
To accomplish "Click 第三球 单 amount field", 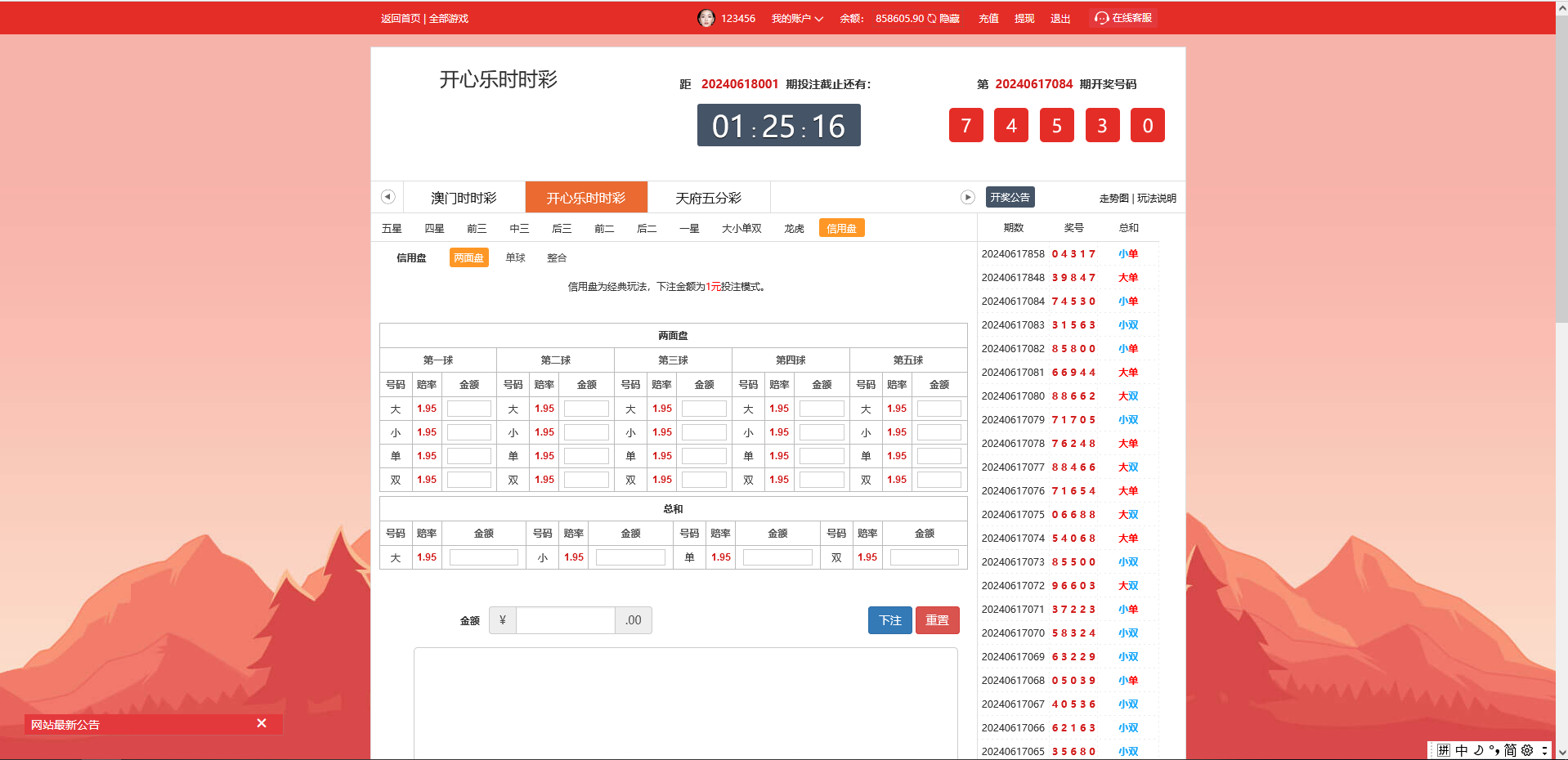I will coord(704,456).
